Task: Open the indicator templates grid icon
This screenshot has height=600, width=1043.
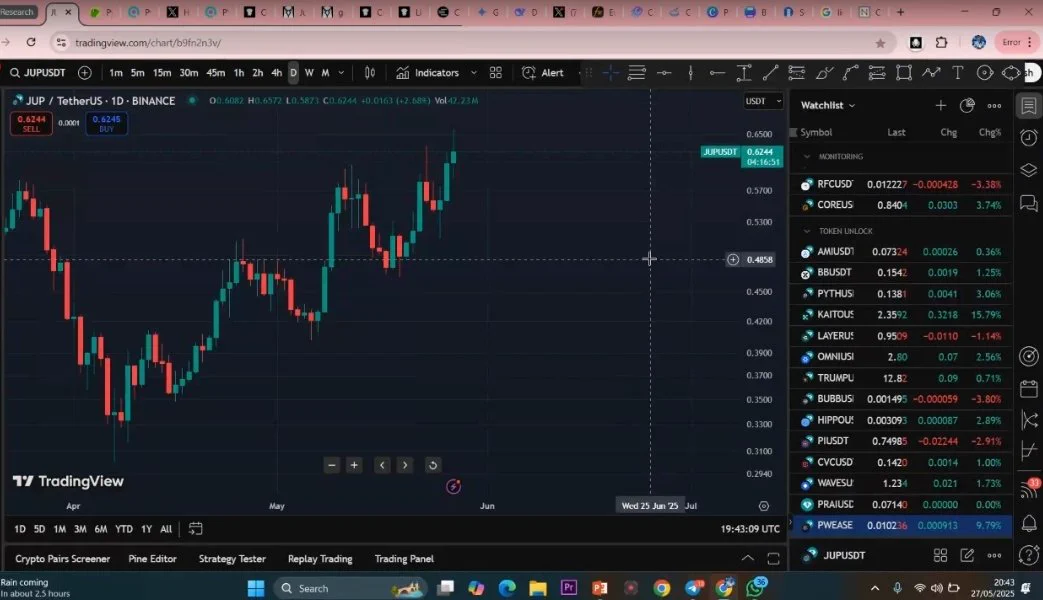Action: click(x=496, y=73)
